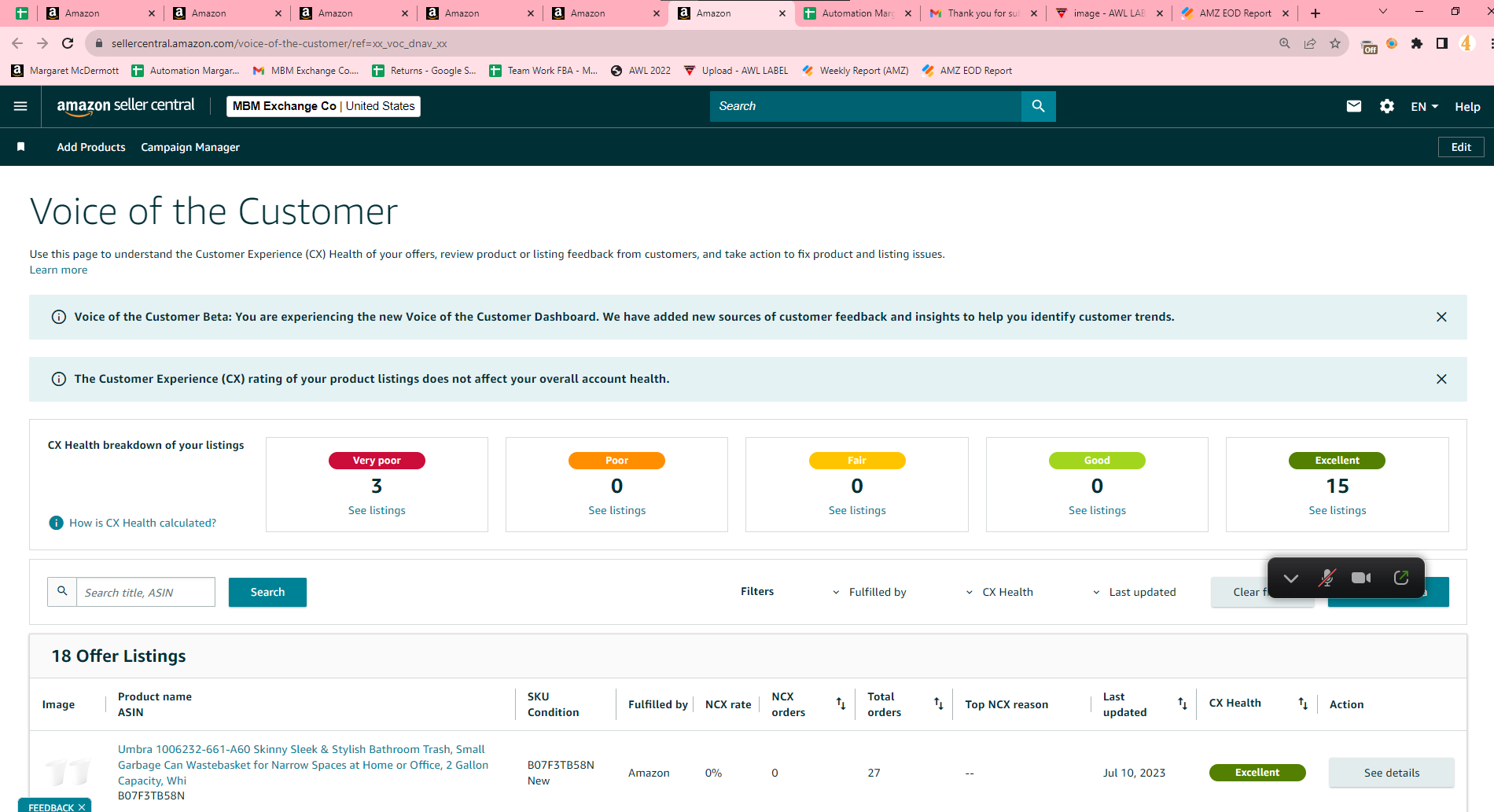Expand the CX Health filter dropdown
The height and width of the screenshot is (812, 1494).
pos(999,592)
